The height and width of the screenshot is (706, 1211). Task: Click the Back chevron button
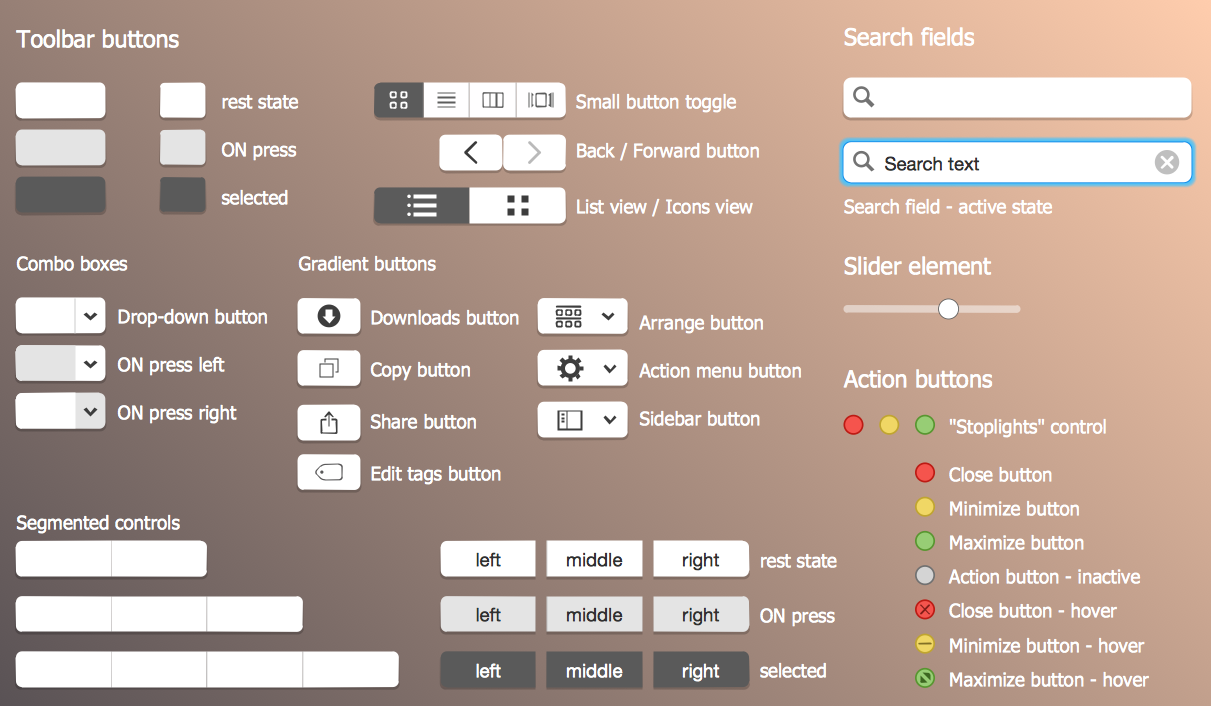[x=470, y=152]
